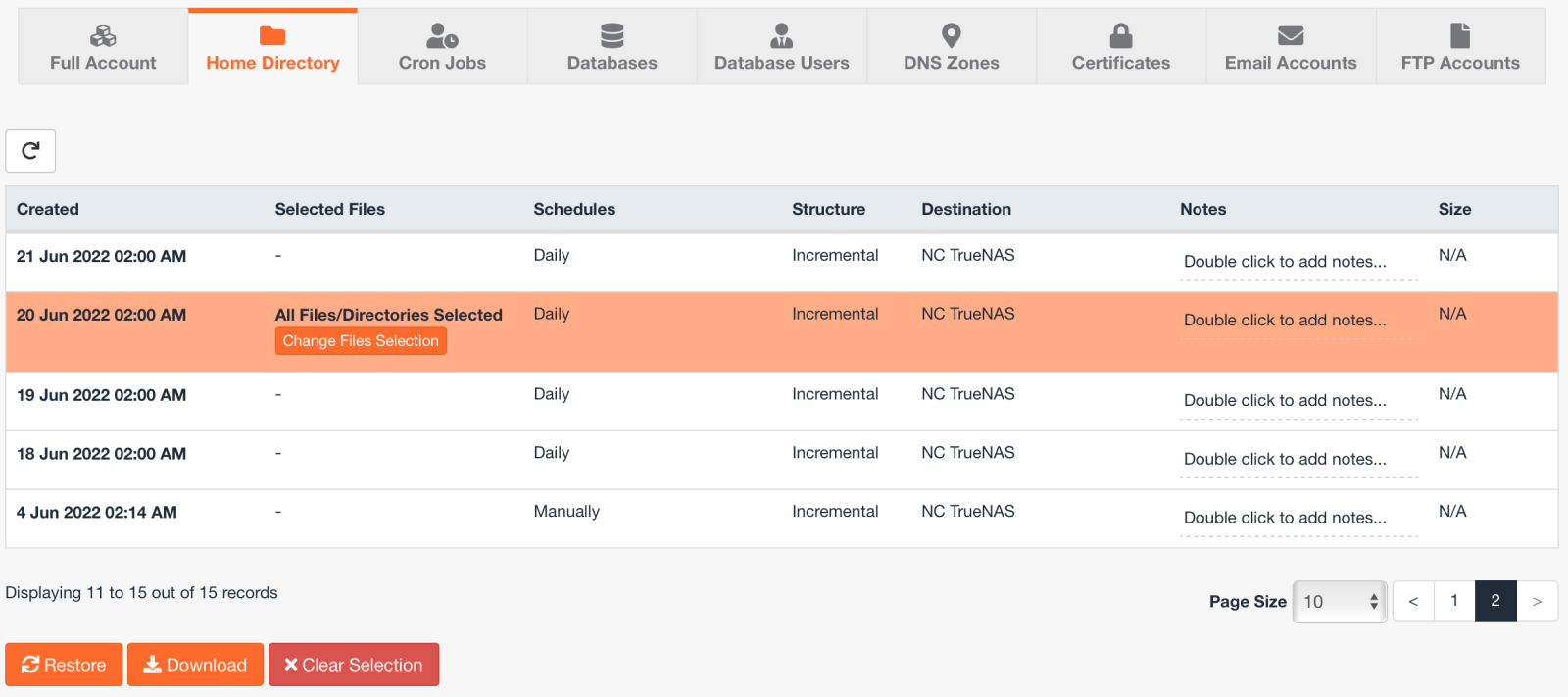This screenshot has width=1568, height=697.
Task: Switch to the Cron Jobs tab
Action: [x=442, y=48]
